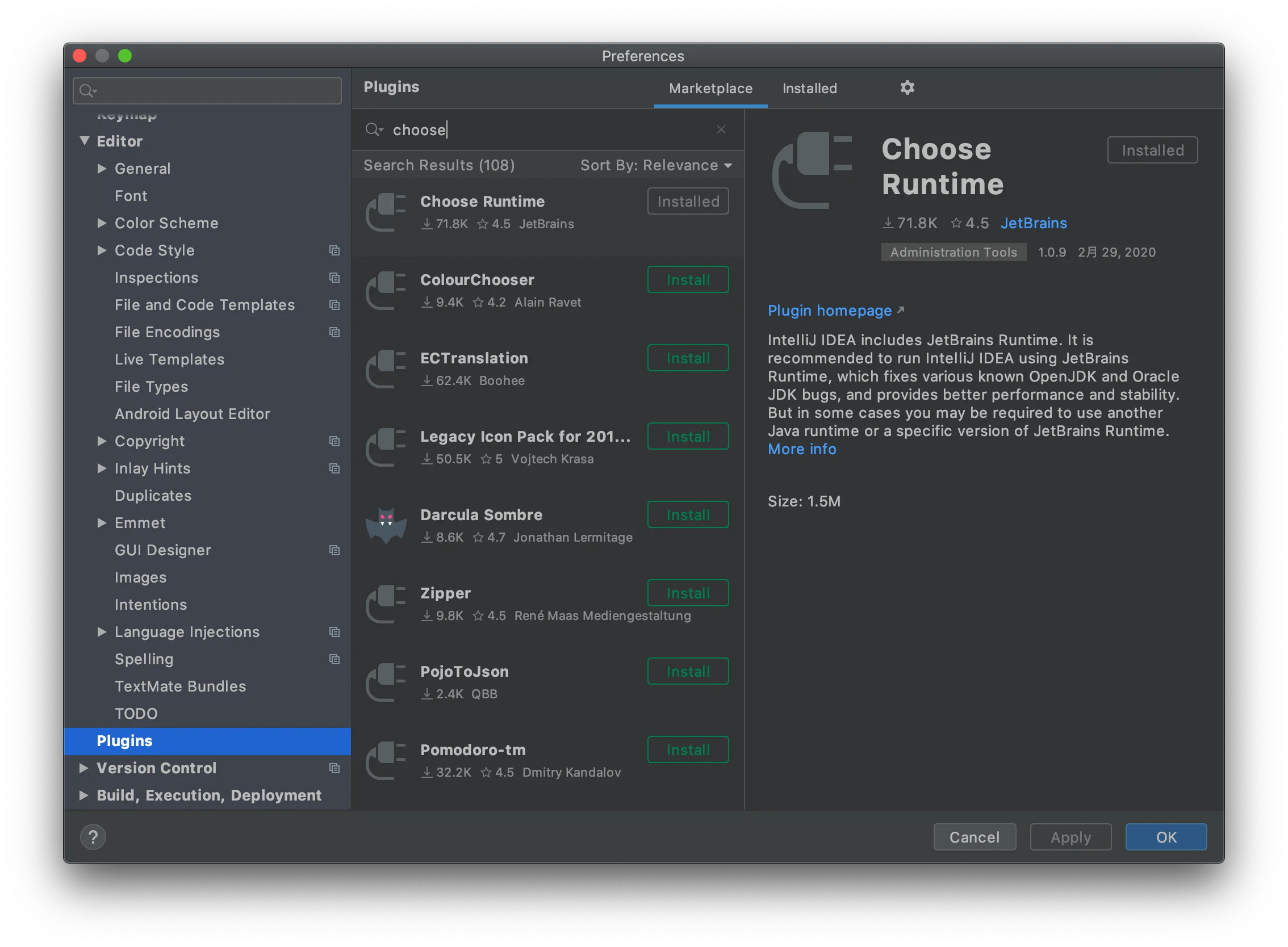Click the ECTranslation plugin icon
The width and height of the screenshot is (1288, 947).
click(386, 368)
